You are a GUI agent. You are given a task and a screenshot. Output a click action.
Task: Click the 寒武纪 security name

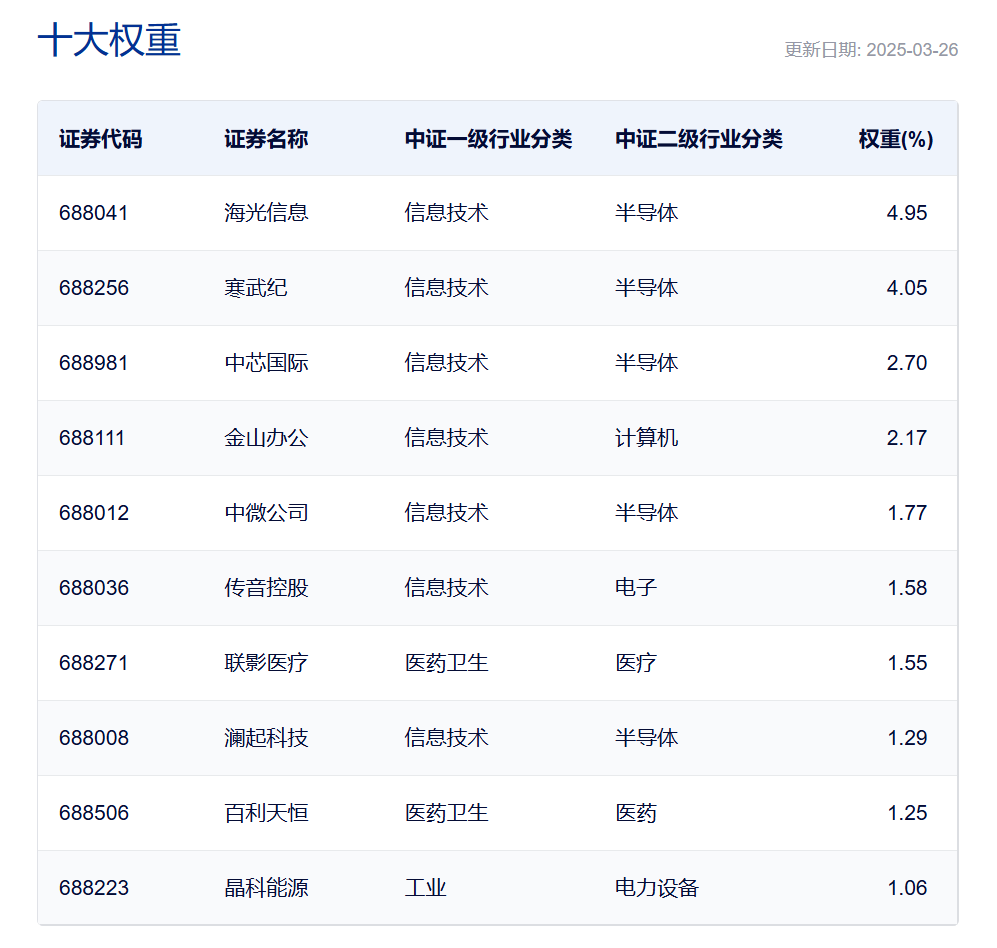(x=256, y=288)
